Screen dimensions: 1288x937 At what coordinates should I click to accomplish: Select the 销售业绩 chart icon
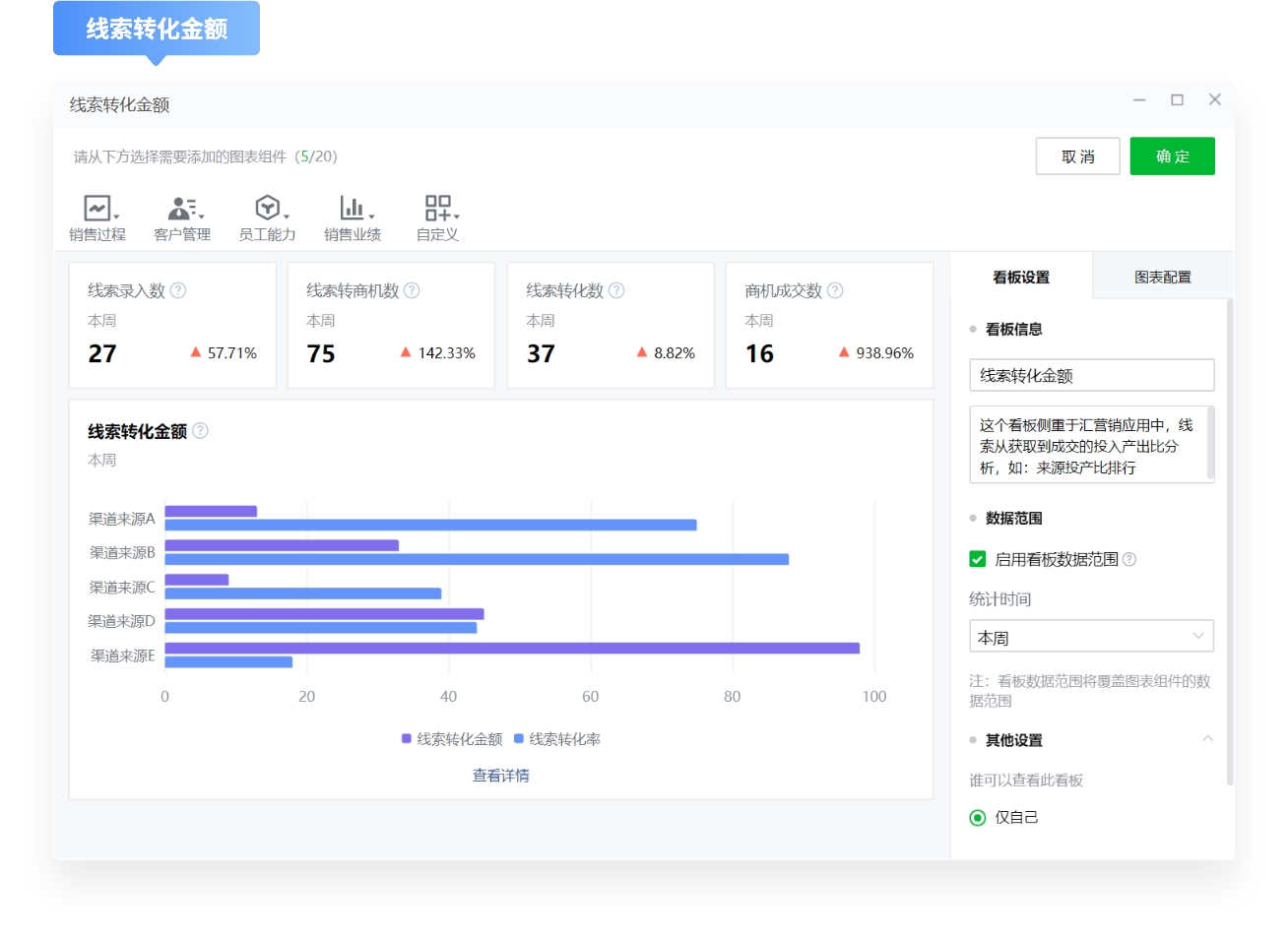pos(351,209)
